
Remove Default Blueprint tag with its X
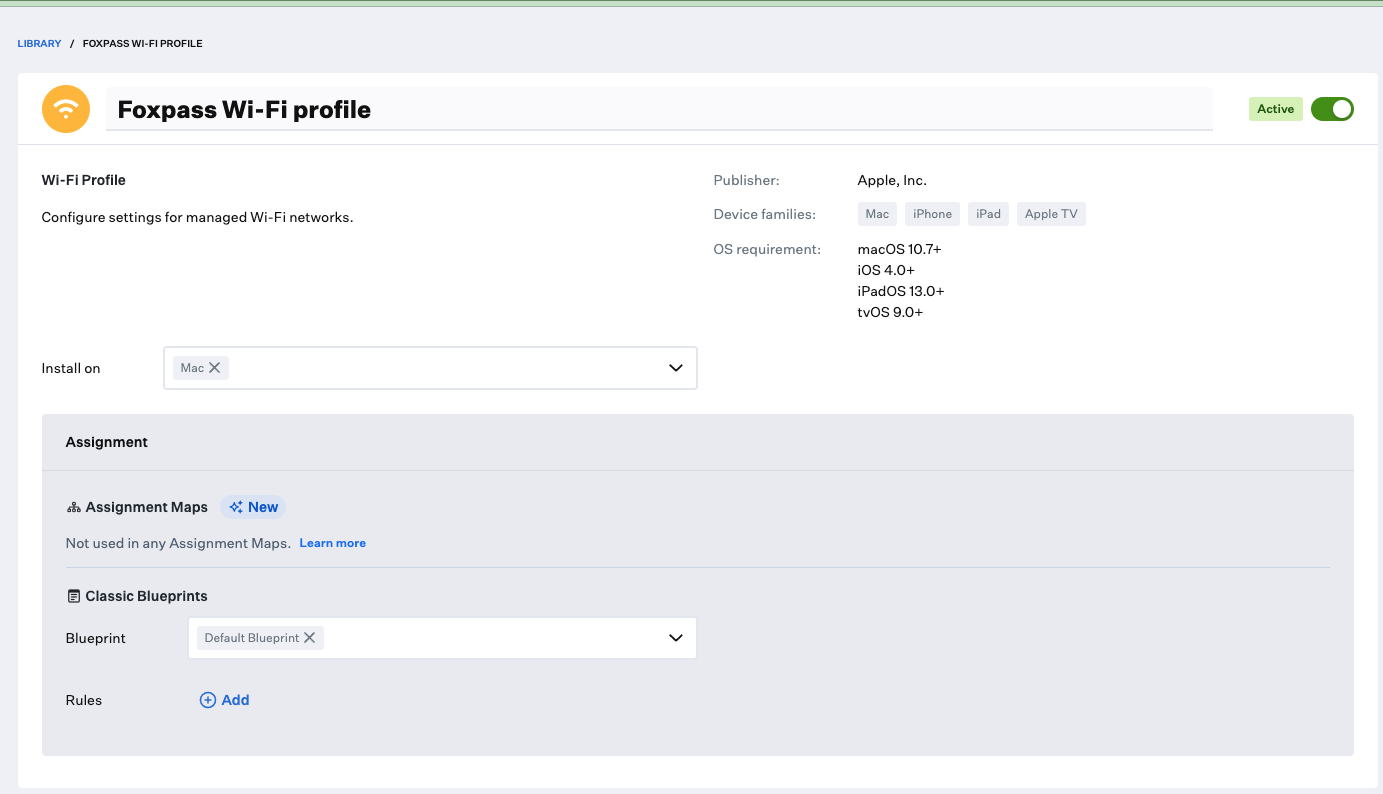[x=310, y=637]
